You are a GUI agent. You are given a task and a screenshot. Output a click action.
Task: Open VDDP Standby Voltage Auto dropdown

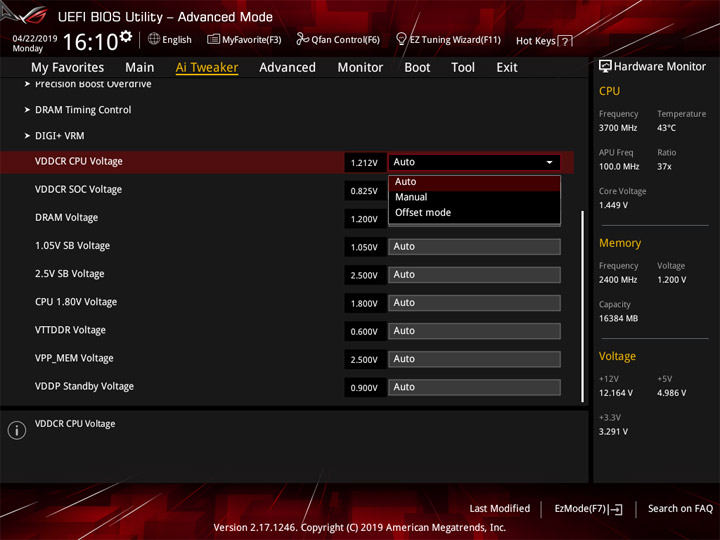[x=474, y=387]
